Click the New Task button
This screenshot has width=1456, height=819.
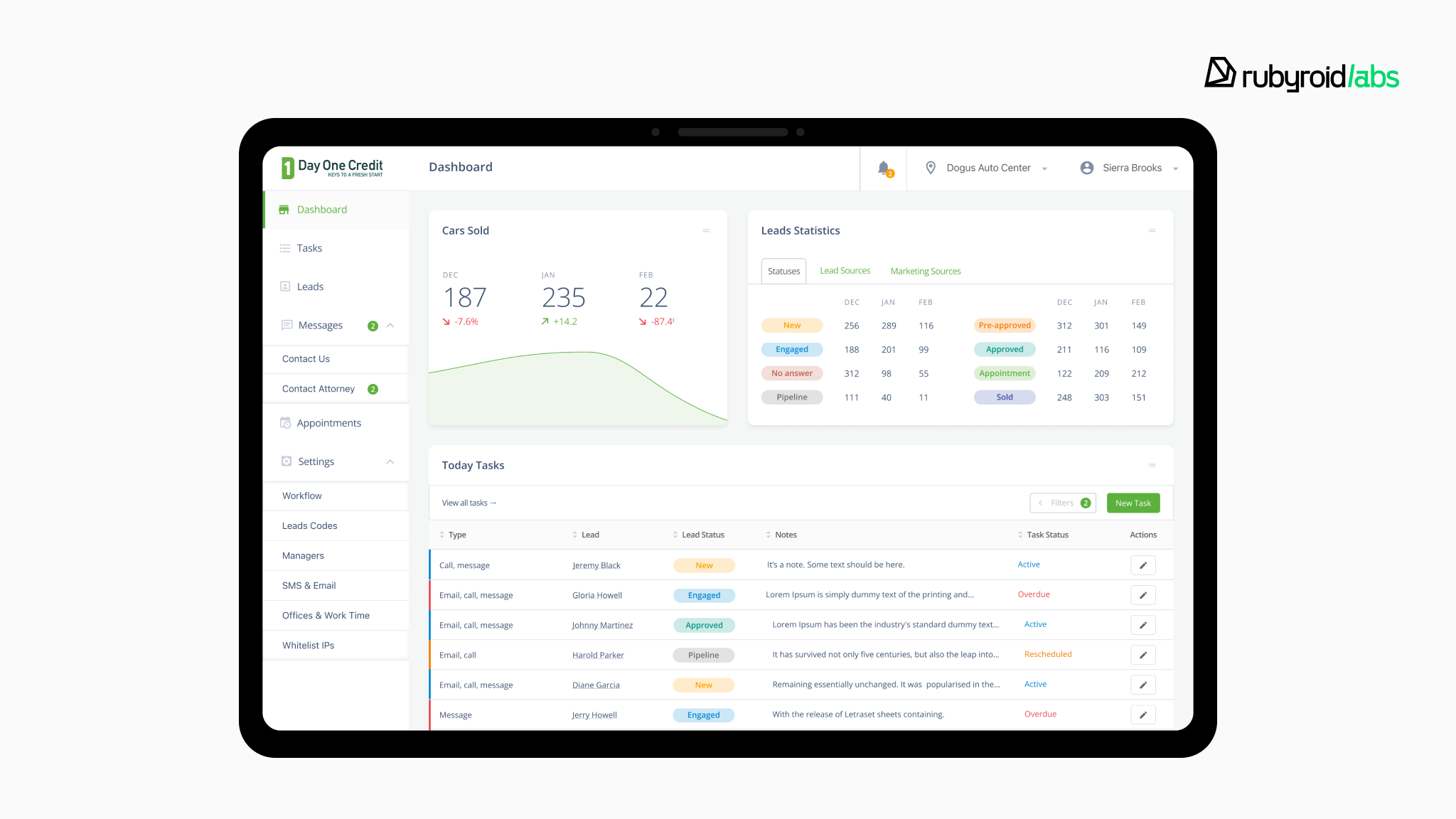pos(1133,503)
